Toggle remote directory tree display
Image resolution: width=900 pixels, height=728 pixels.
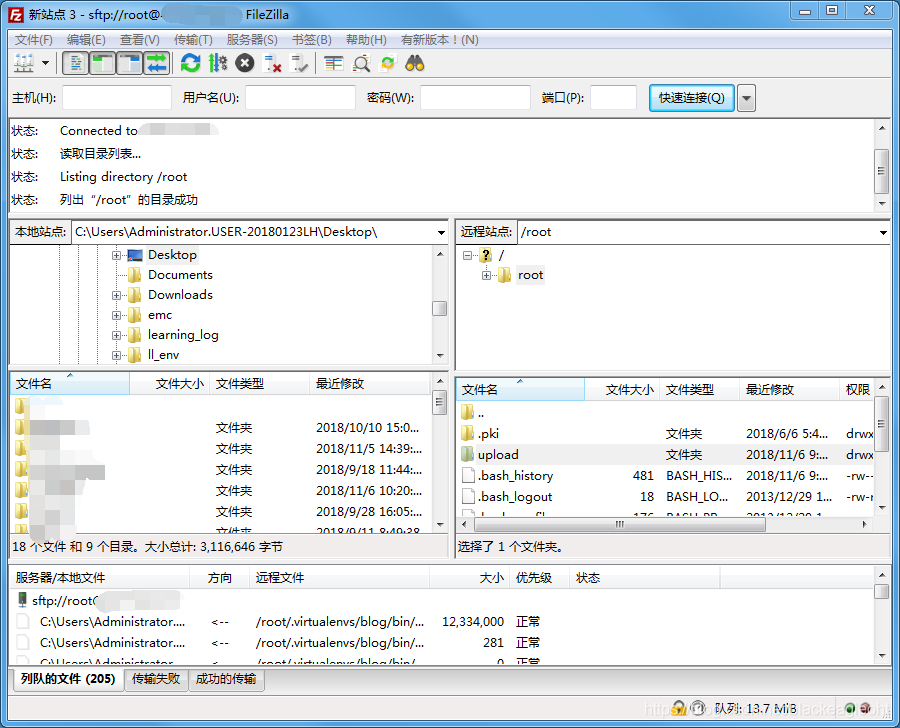(130, 63)
